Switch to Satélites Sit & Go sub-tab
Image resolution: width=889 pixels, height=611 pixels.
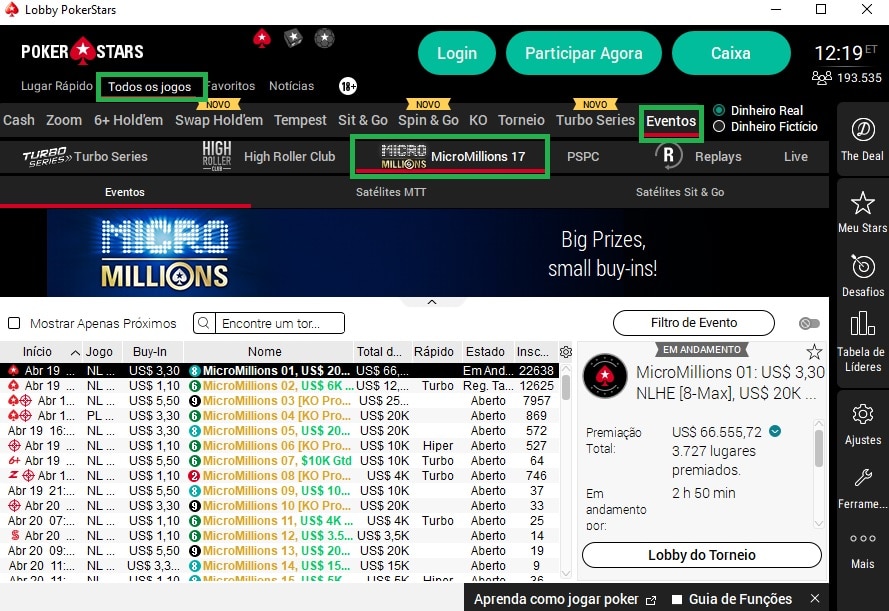coord(680,192)
